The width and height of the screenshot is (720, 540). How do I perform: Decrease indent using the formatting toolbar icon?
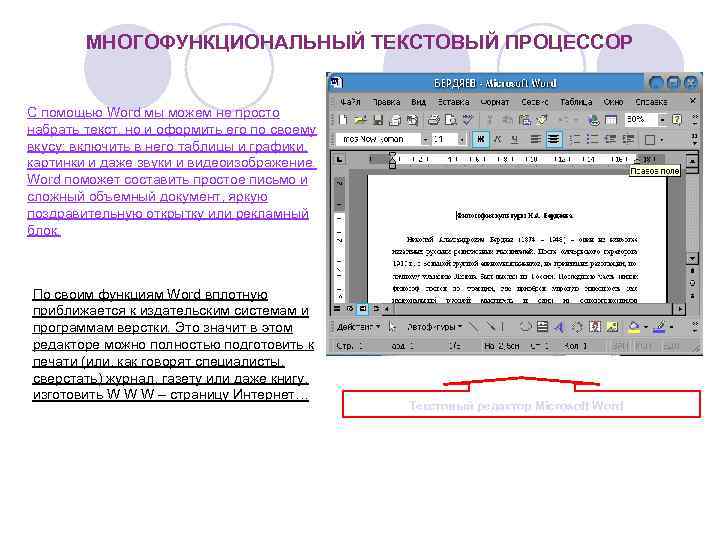610,139
